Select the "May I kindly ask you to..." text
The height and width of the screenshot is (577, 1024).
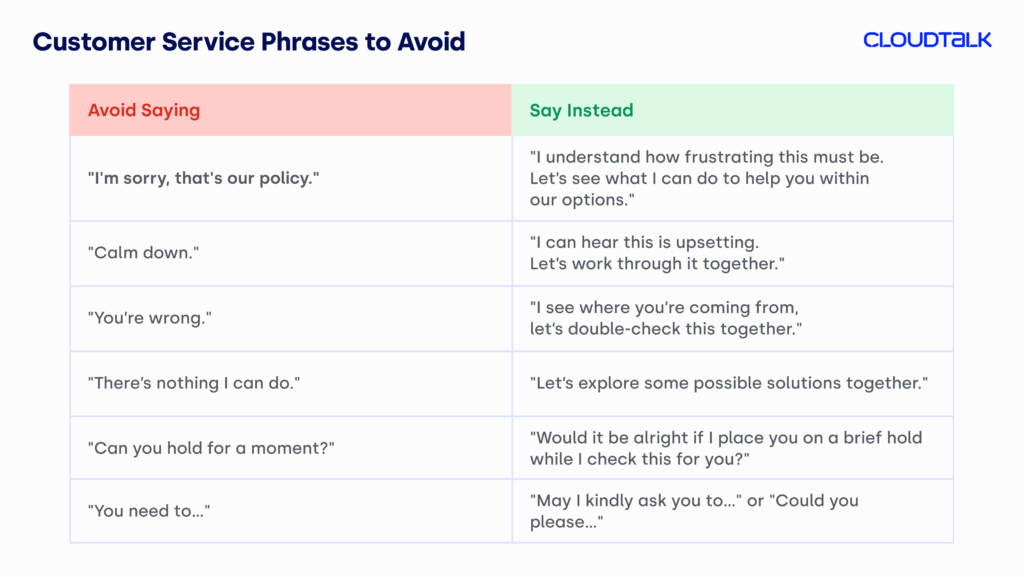click(642, 501)
